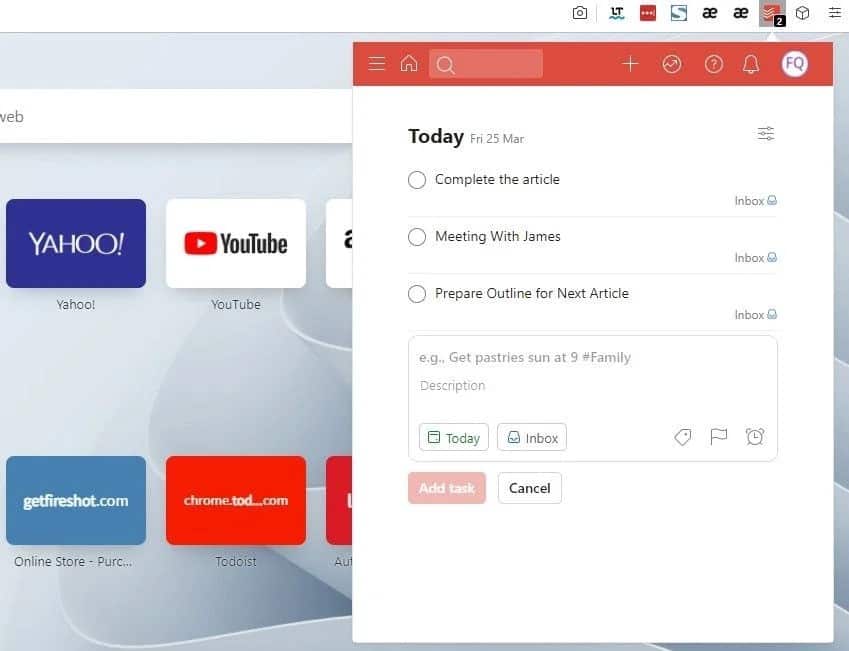Open the extensions cube icon

802,12
